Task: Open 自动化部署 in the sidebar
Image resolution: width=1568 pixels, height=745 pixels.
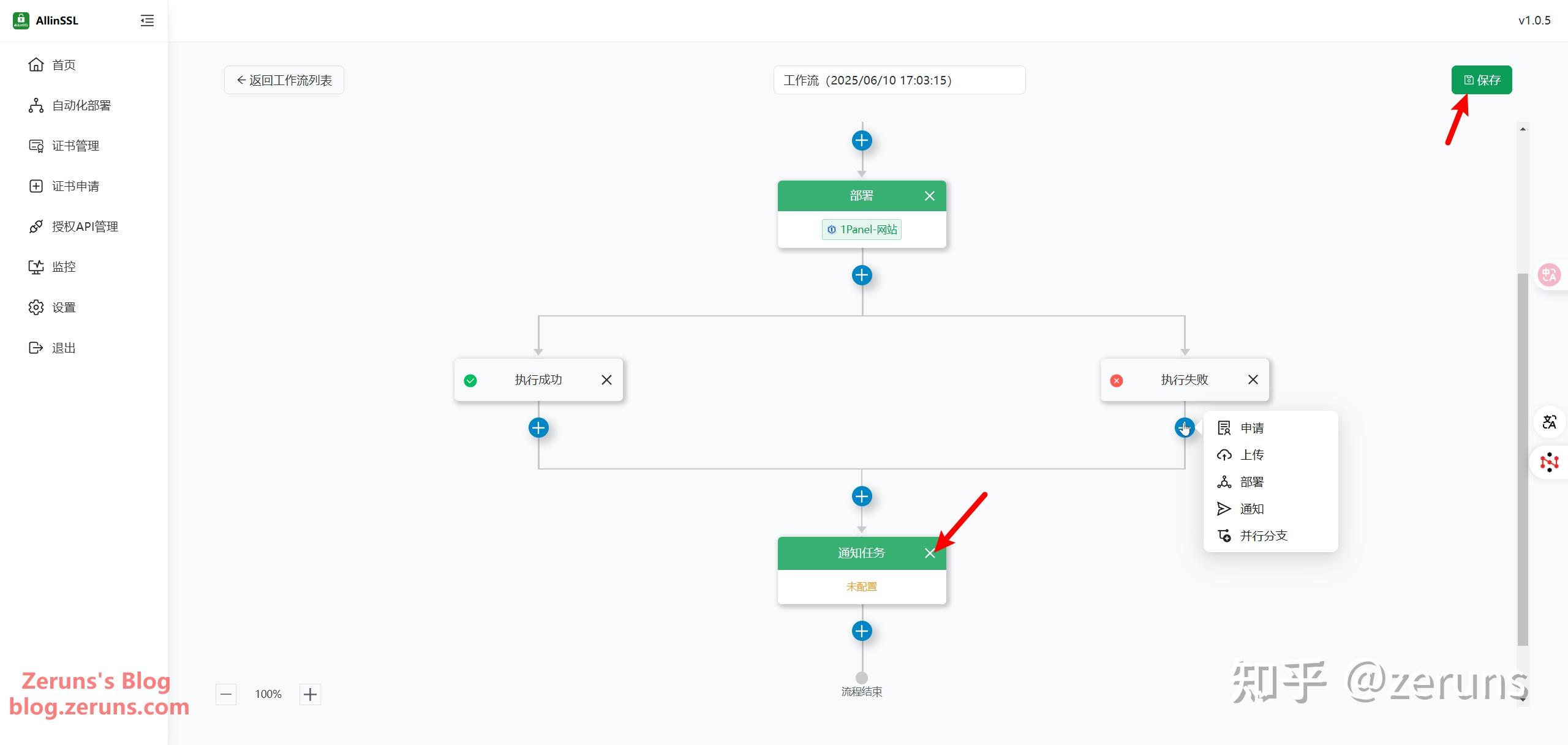Action: [81, 105]
